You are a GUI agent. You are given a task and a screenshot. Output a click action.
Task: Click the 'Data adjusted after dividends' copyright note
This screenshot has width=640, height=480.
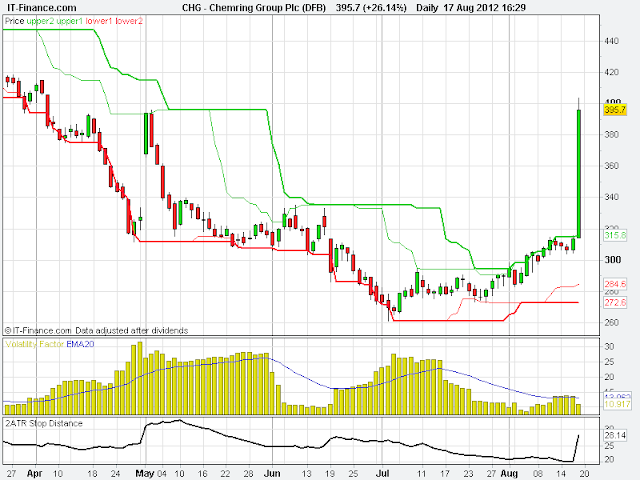click(131, 330)
